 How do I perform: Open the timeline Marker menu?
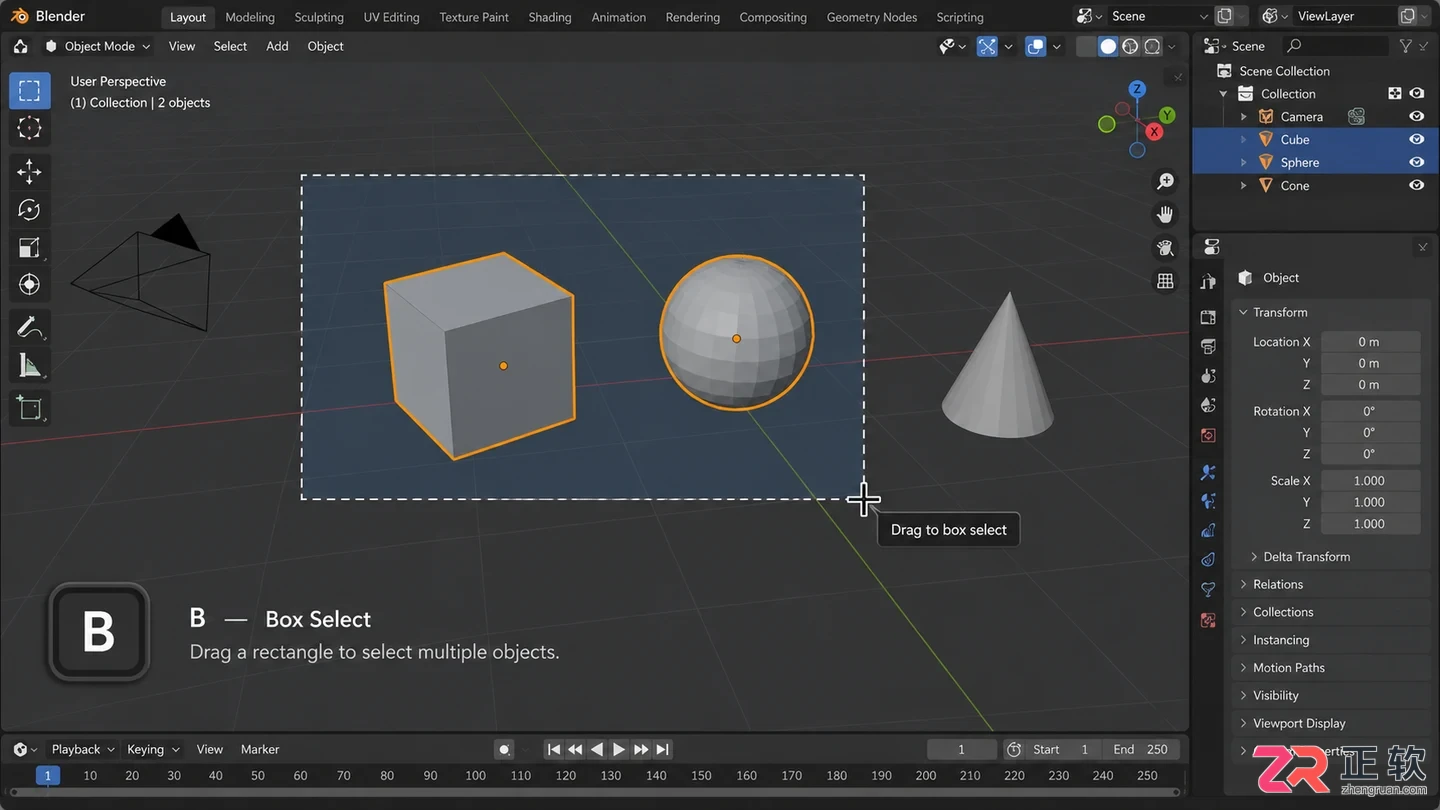click(x=260, y=749)
